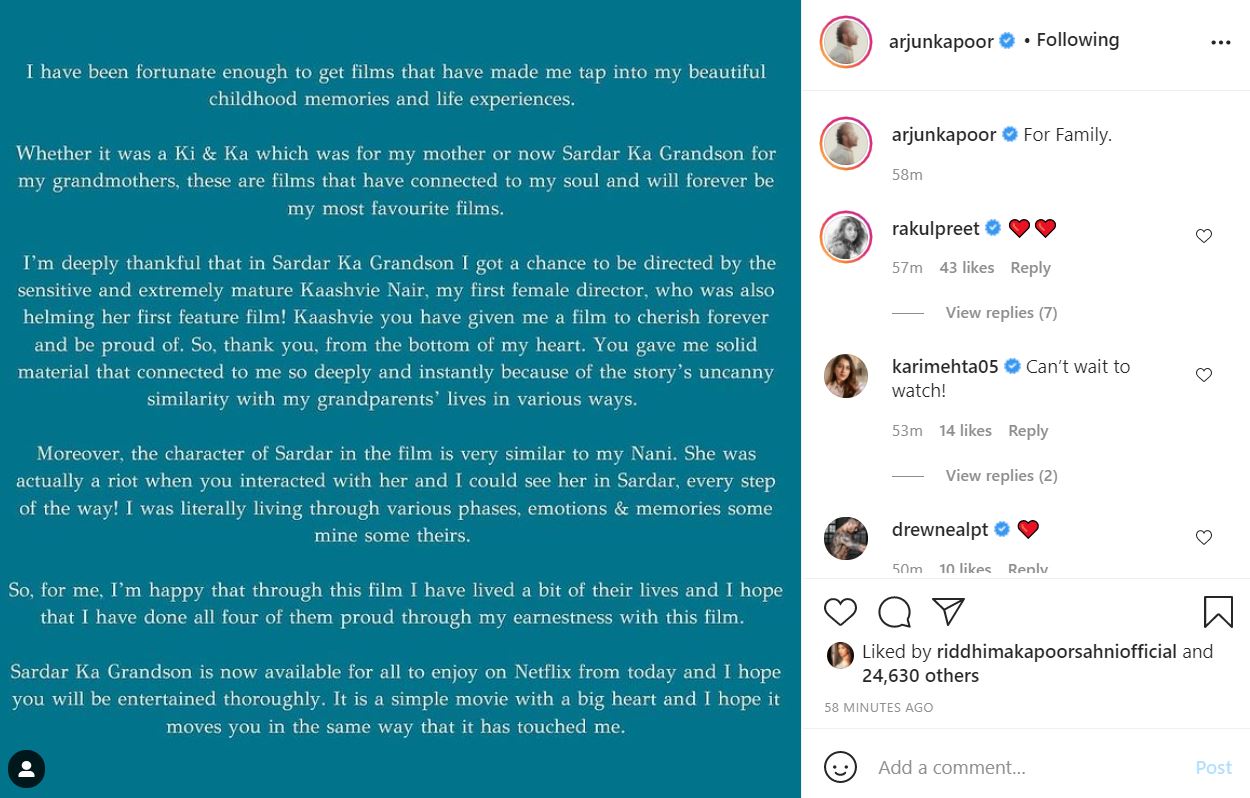Toggle like on rakulpreet's comment

(1204, 236)
